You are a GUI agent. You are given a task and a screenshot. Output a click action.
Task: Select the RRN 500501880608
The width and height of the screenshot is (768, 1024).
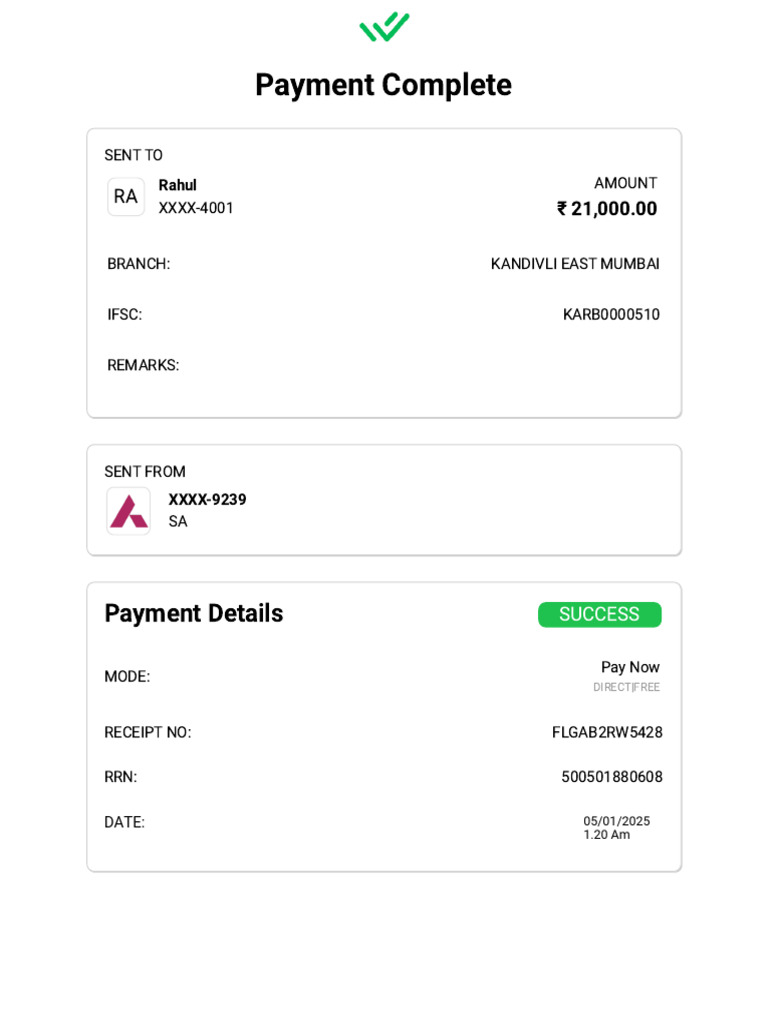coord(612,777)
